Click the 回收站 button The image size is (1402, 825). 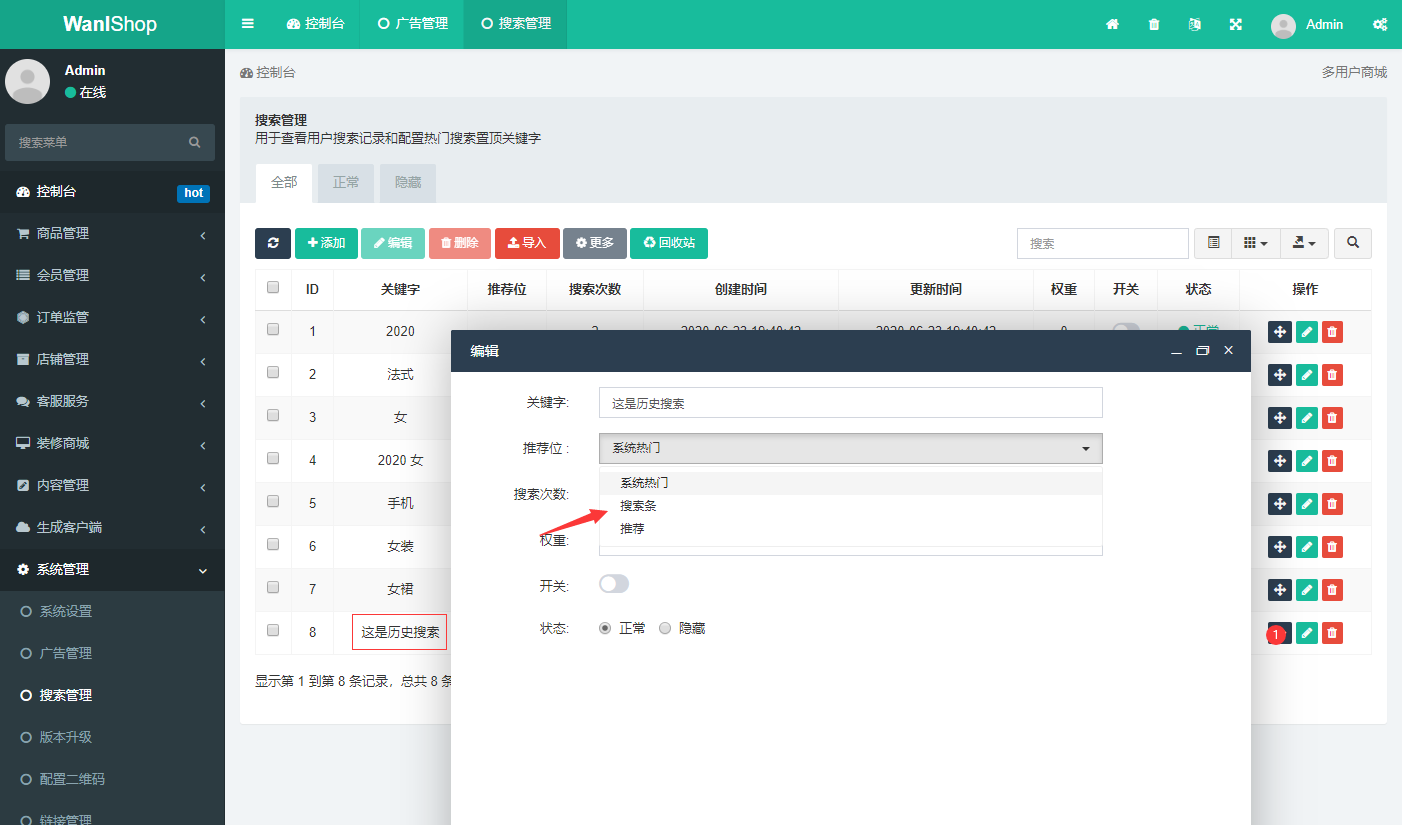click(668, 243)
